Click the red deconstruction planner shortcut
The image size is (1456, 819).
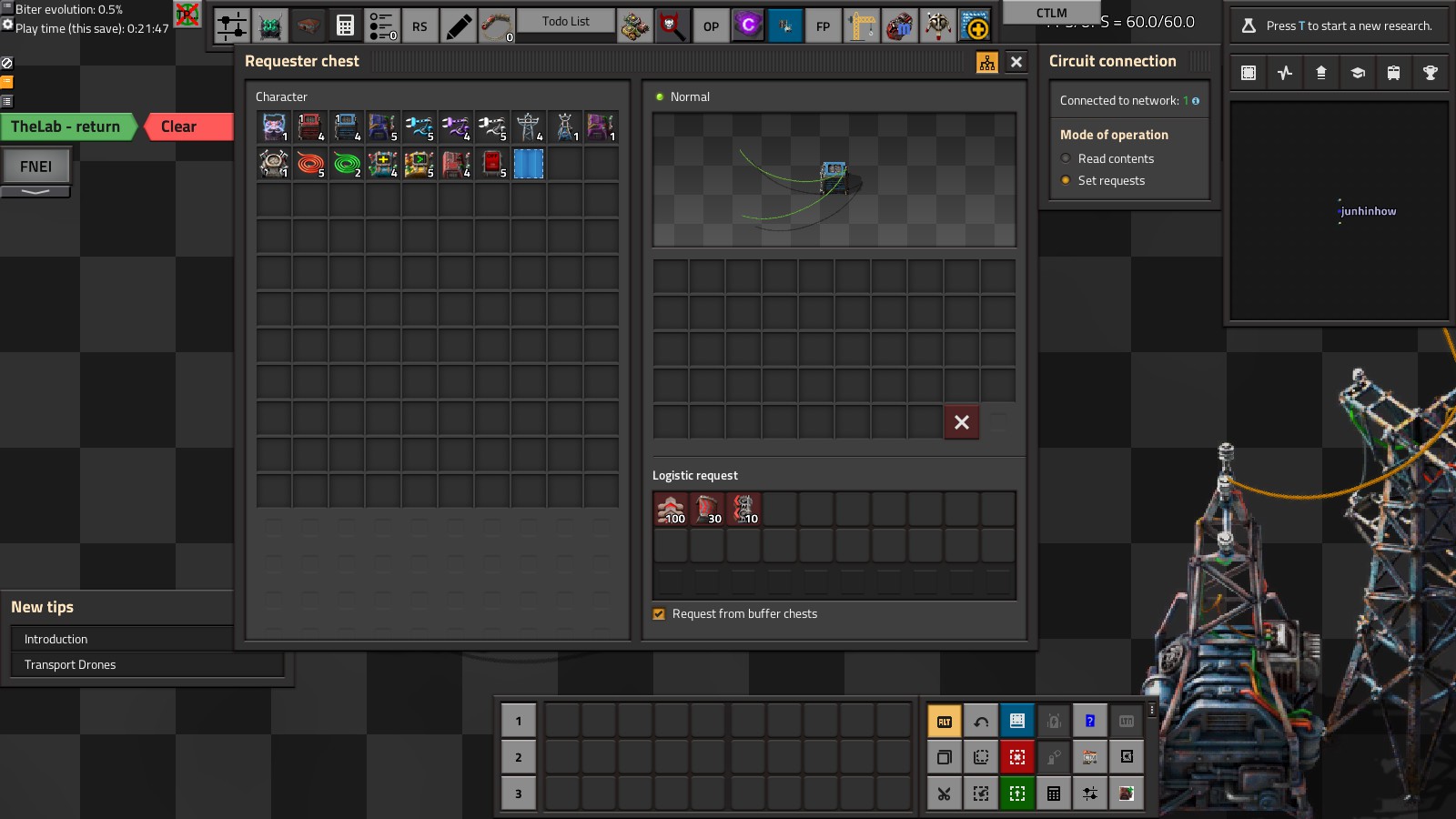(x=1016, y=757)
